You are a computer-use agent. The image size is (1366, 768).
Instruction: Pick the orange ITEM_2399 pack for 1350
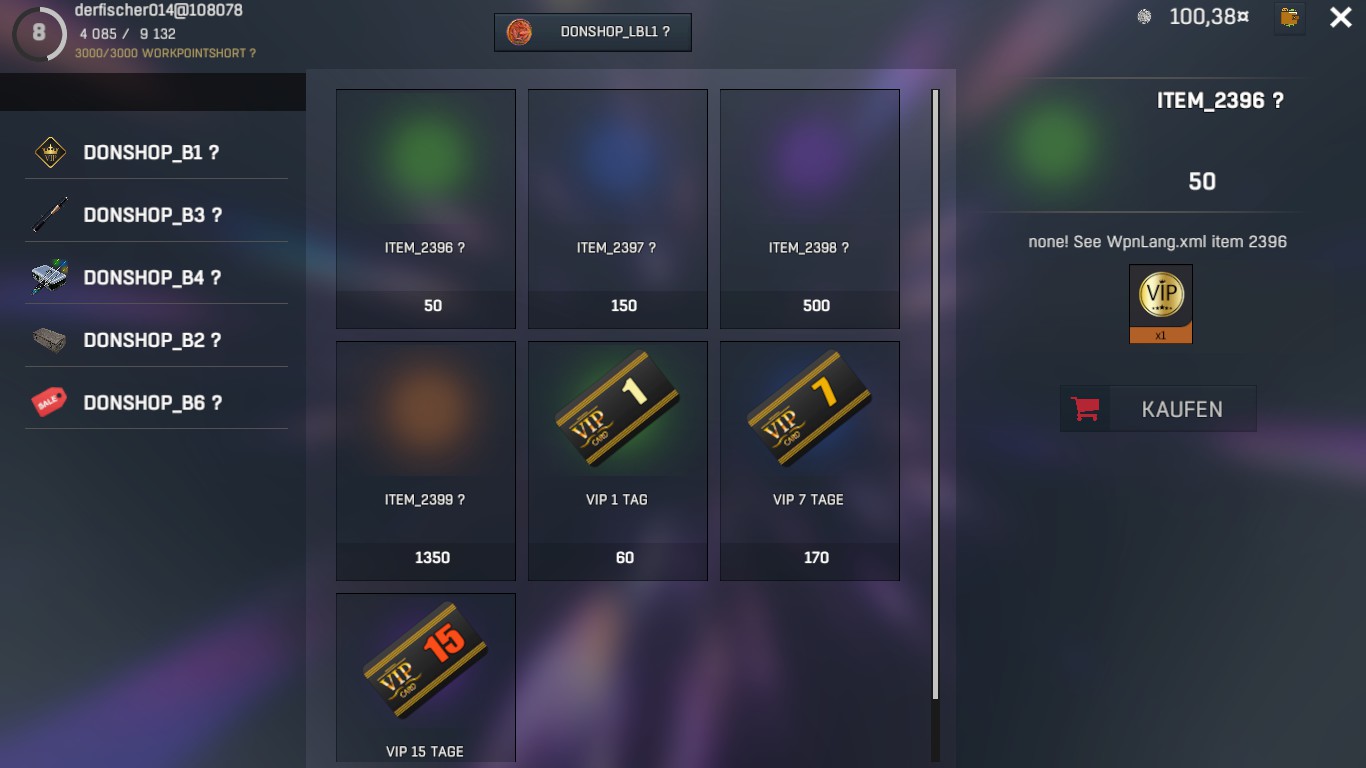[x=426, y=461]
